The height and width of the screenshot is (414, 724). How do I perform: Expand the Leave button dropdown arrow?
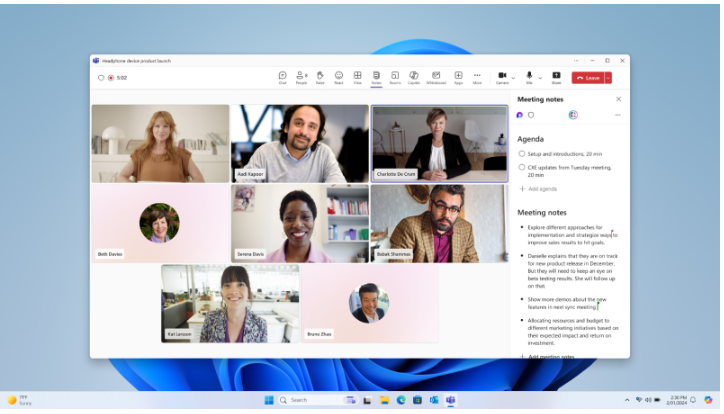click(x=608, y=78)
